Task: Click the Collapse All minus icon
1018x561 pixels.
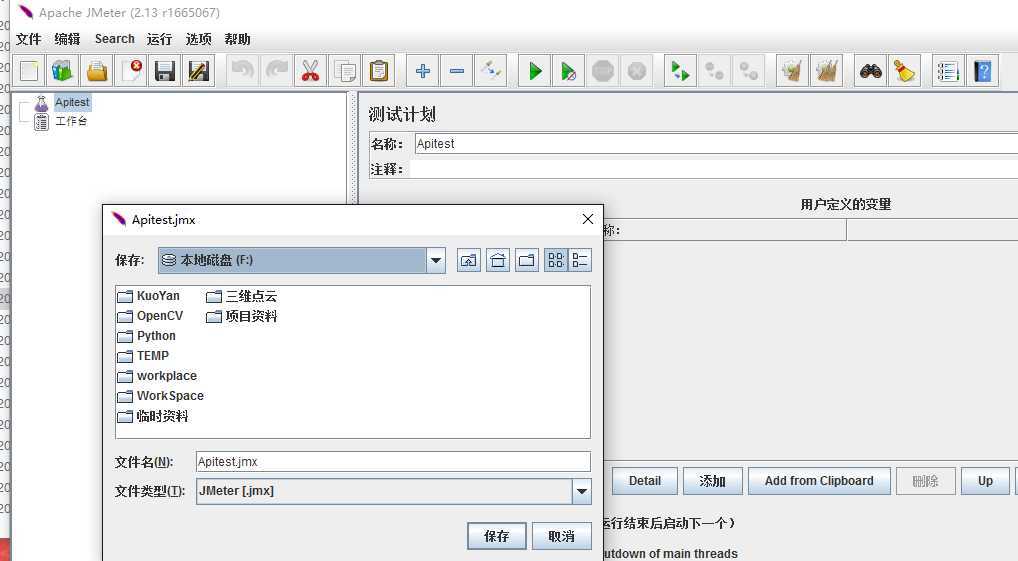Action: 456,71
